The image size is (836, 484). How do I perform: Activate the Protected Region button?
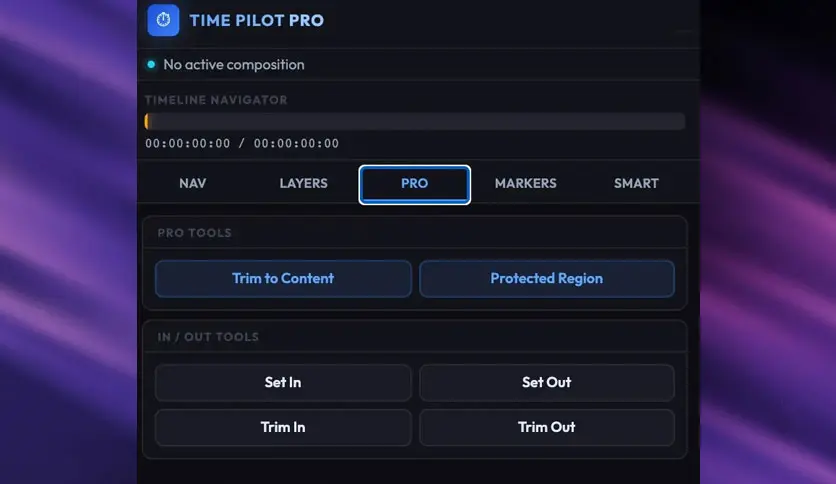[546, 279]
